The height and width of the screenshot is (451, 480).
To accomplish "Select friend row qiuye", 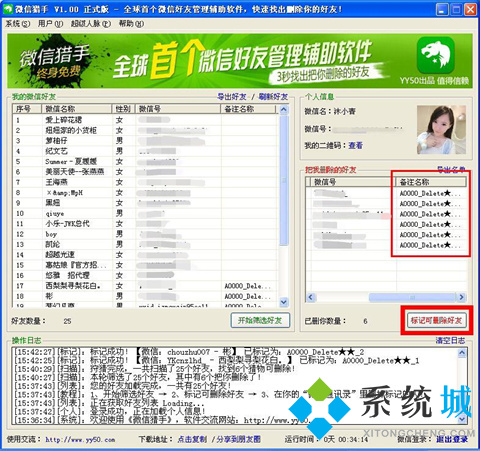I will click(145, 213).
